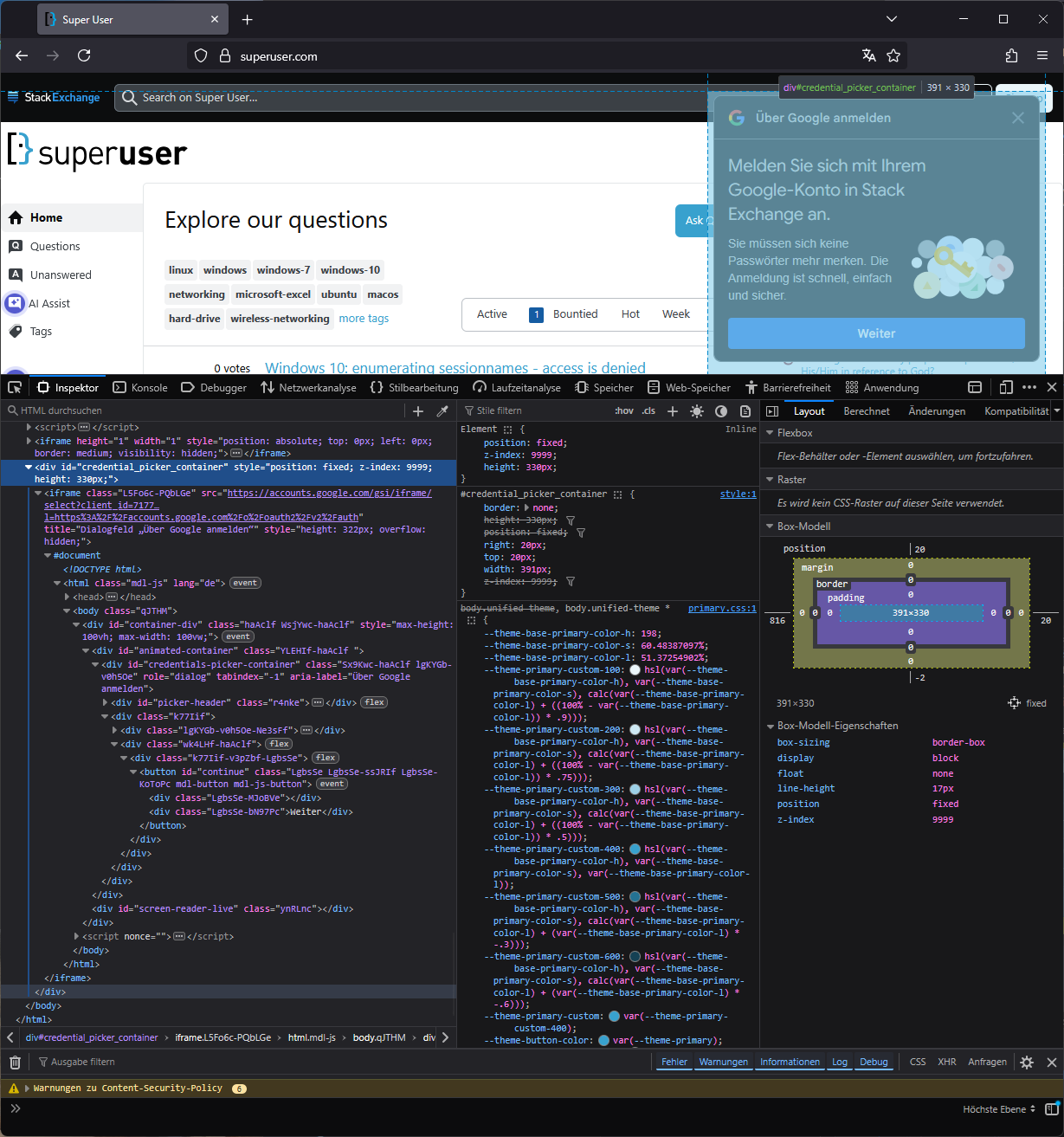Close the Google sign-in dialog
The width and height of the screenshot is (1064, 1137).
click(x=1018, y=118)
